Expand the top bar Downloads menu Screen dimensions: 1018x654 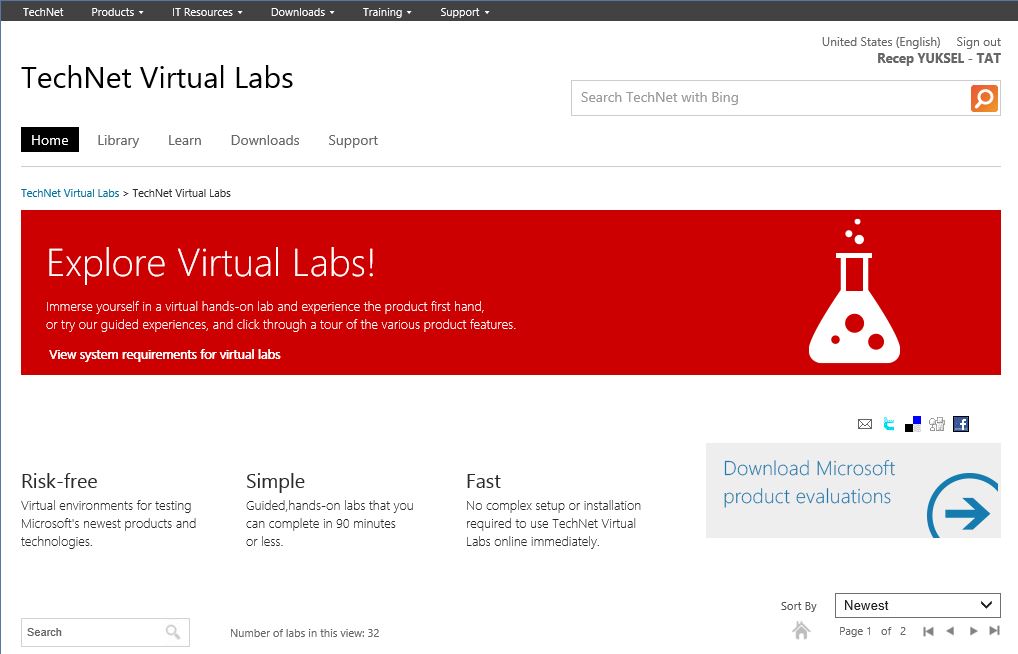click(303, 12)
